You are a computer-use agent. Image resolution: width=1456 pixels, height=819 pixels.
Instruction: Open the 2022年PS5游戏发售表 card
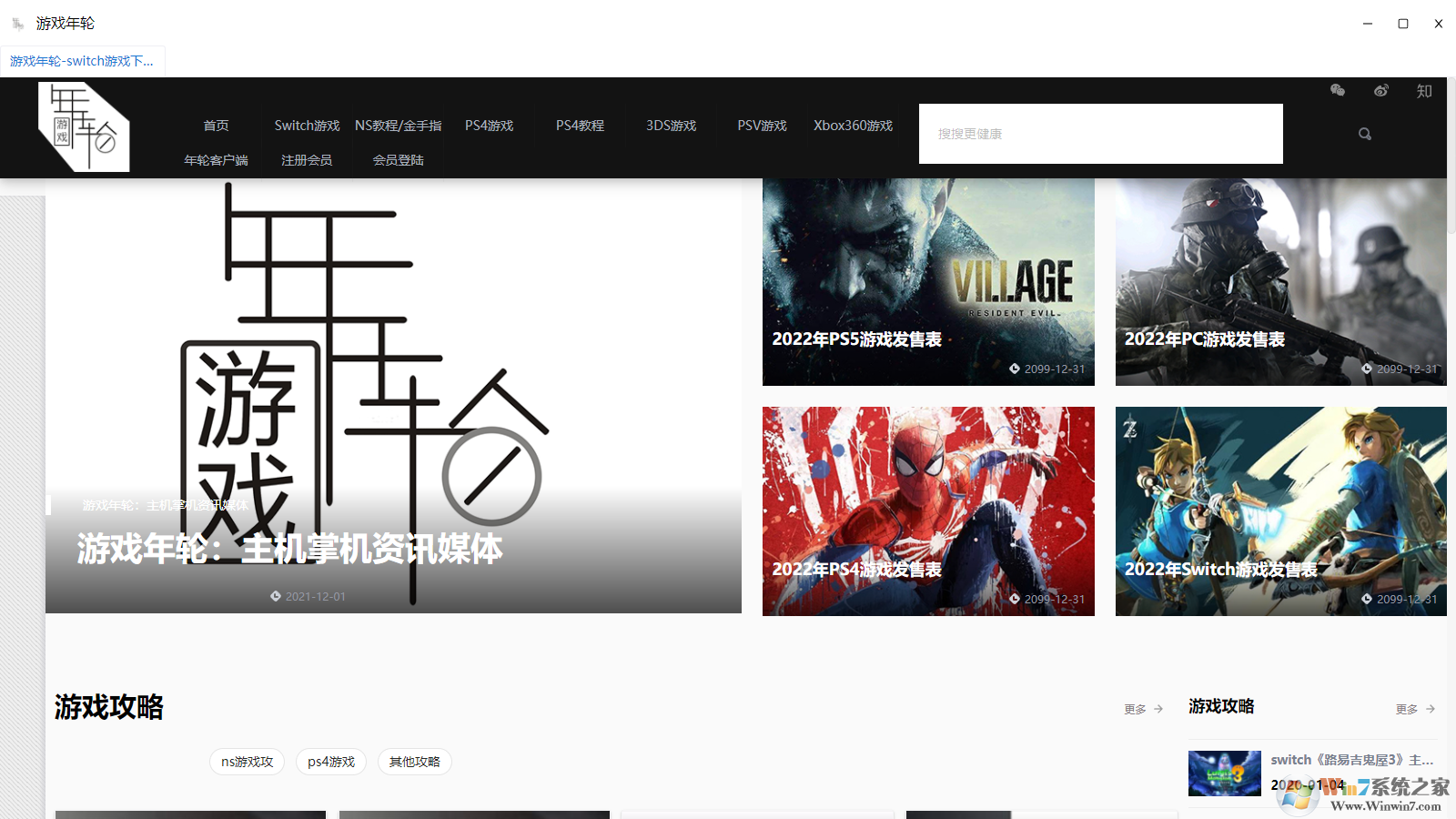pos(928,282)
